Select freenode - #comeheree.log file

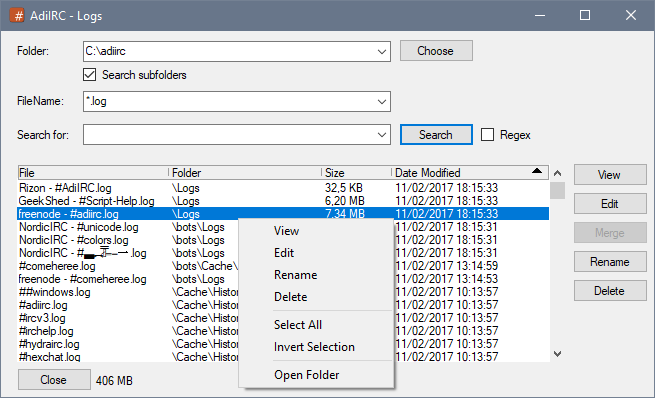82,279
